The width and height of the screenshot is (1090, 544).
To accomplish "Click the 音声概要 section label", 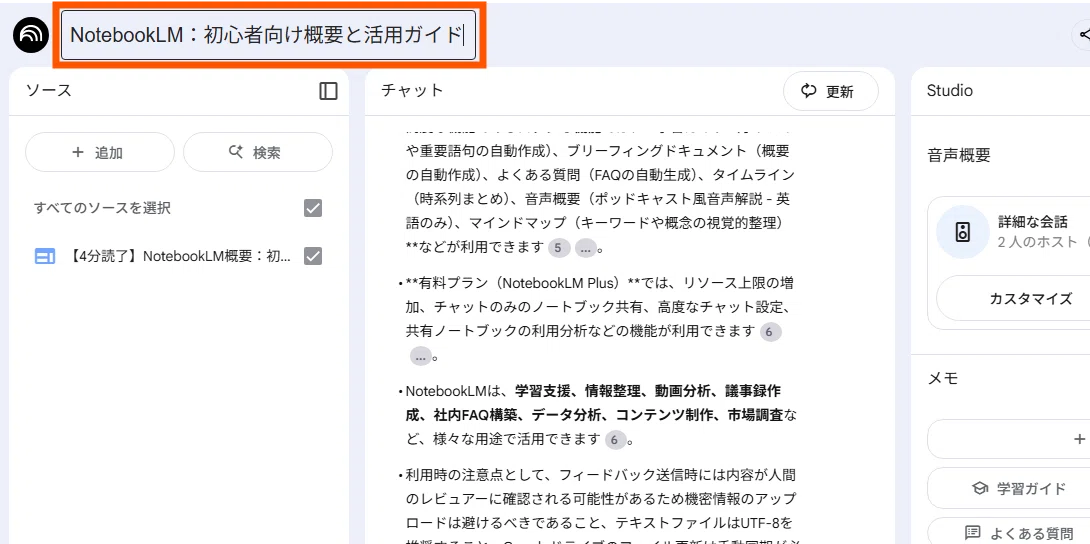I will 959,156.
